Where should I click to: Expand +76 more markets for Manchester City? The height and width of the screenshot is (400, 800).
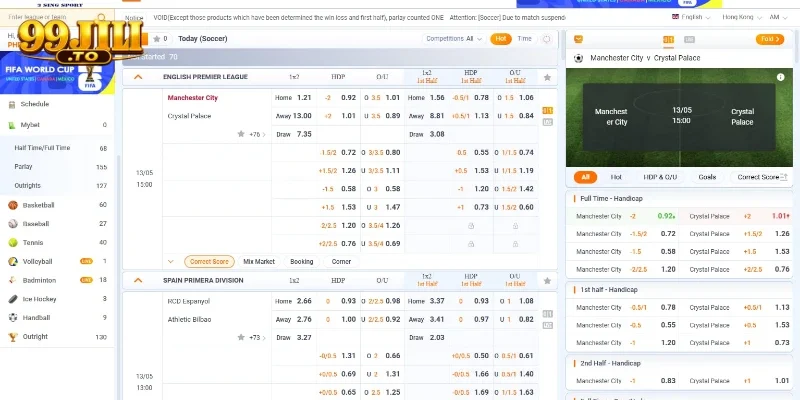[258, 135]
